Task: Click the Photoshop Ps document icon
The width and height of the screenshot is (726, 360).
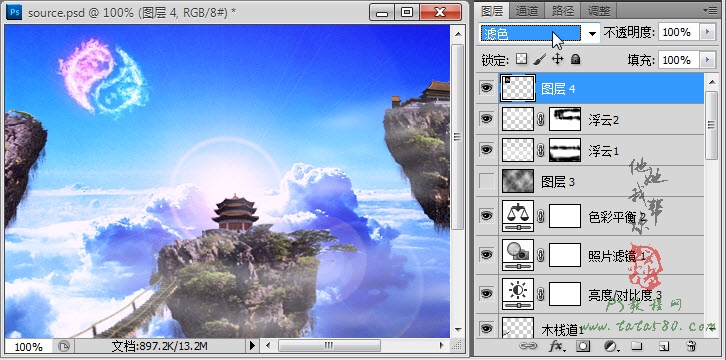Action: click(x=14, y=12)
